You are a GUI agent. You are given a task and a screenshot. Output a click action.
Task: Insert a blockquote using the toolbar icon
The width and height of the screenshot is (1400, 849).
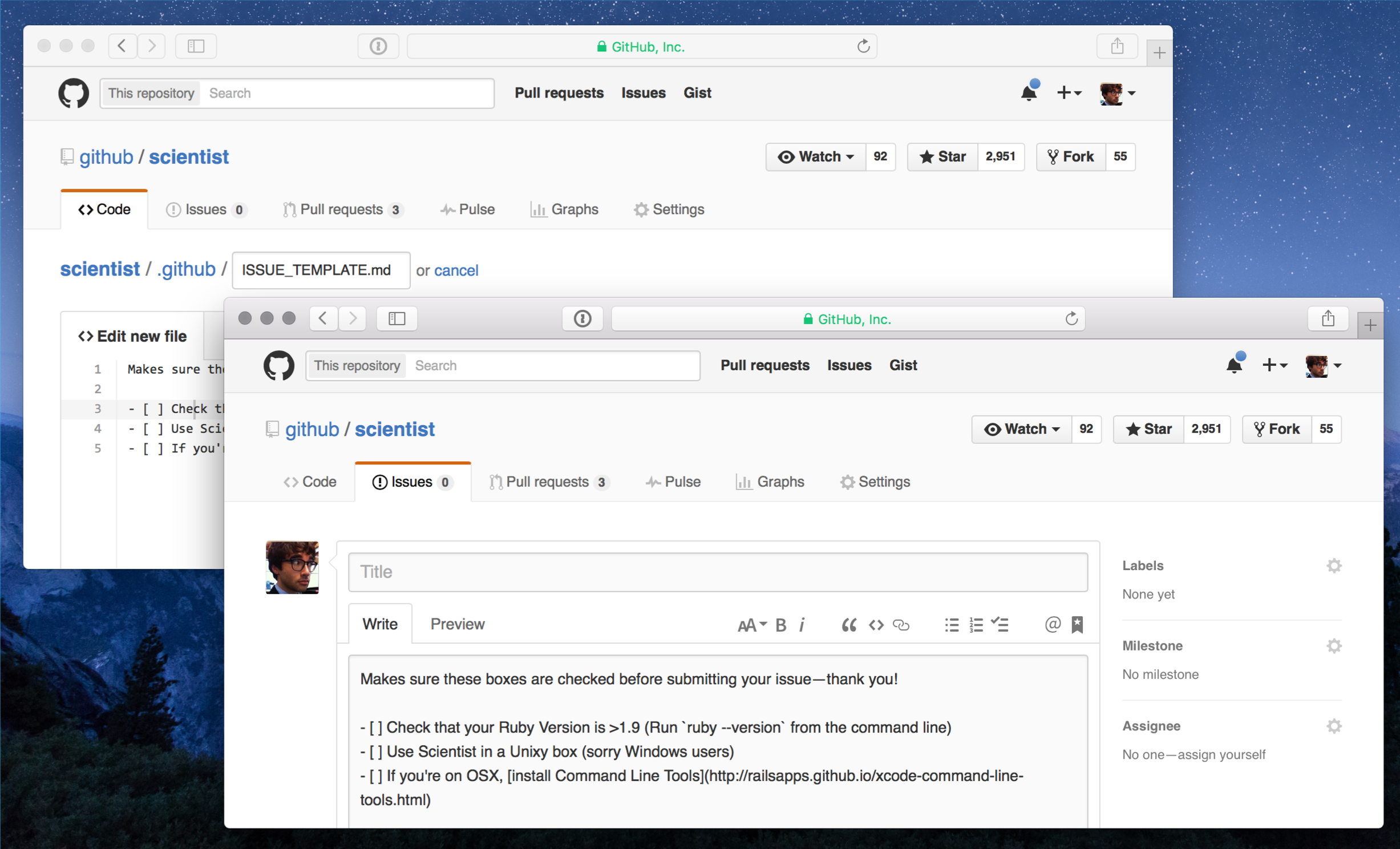849,625
